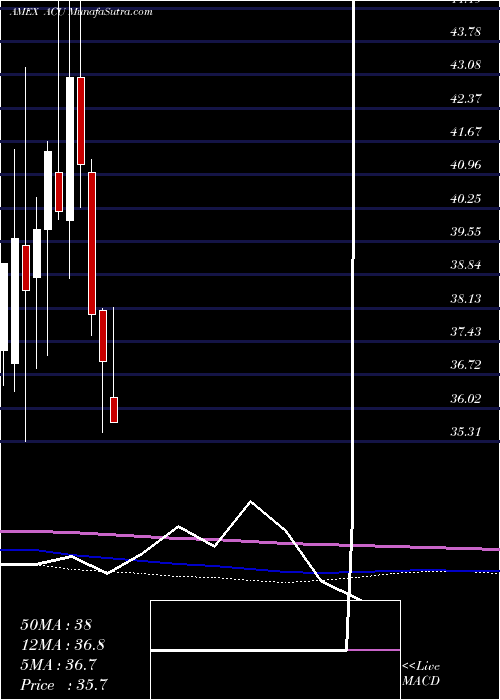Click the tall red candlestick body spanning 40.96 to 38.13
This screenshot has width=500, height=700.
click(92, 244)
